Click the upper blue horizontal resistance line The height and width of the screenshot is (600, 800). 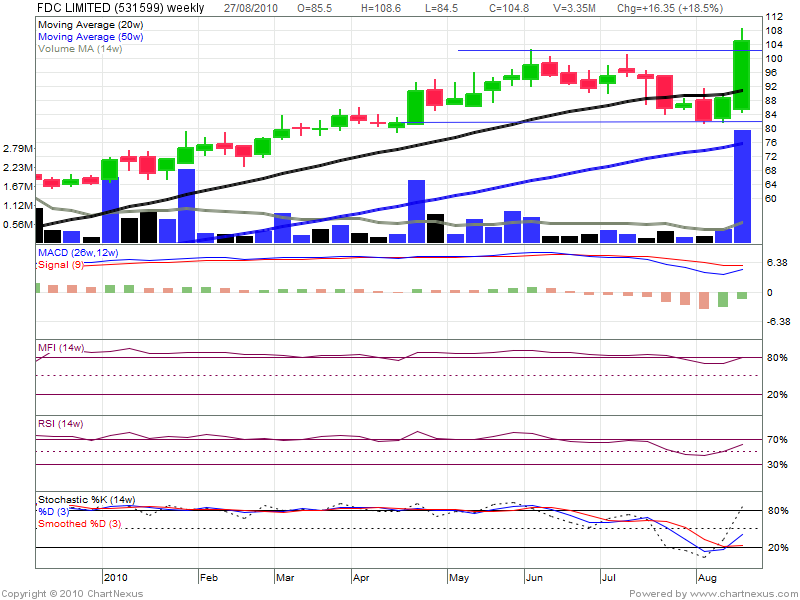click(x=600, y=50)
